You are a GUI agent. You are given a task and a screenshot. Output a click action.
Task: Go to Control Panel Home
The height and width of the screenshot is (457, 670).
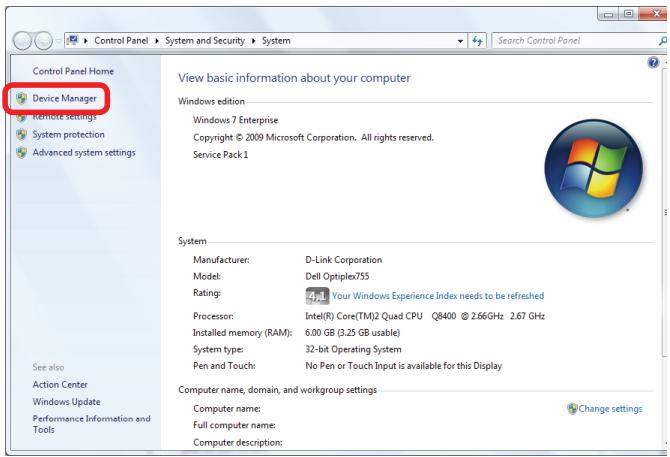73,71
